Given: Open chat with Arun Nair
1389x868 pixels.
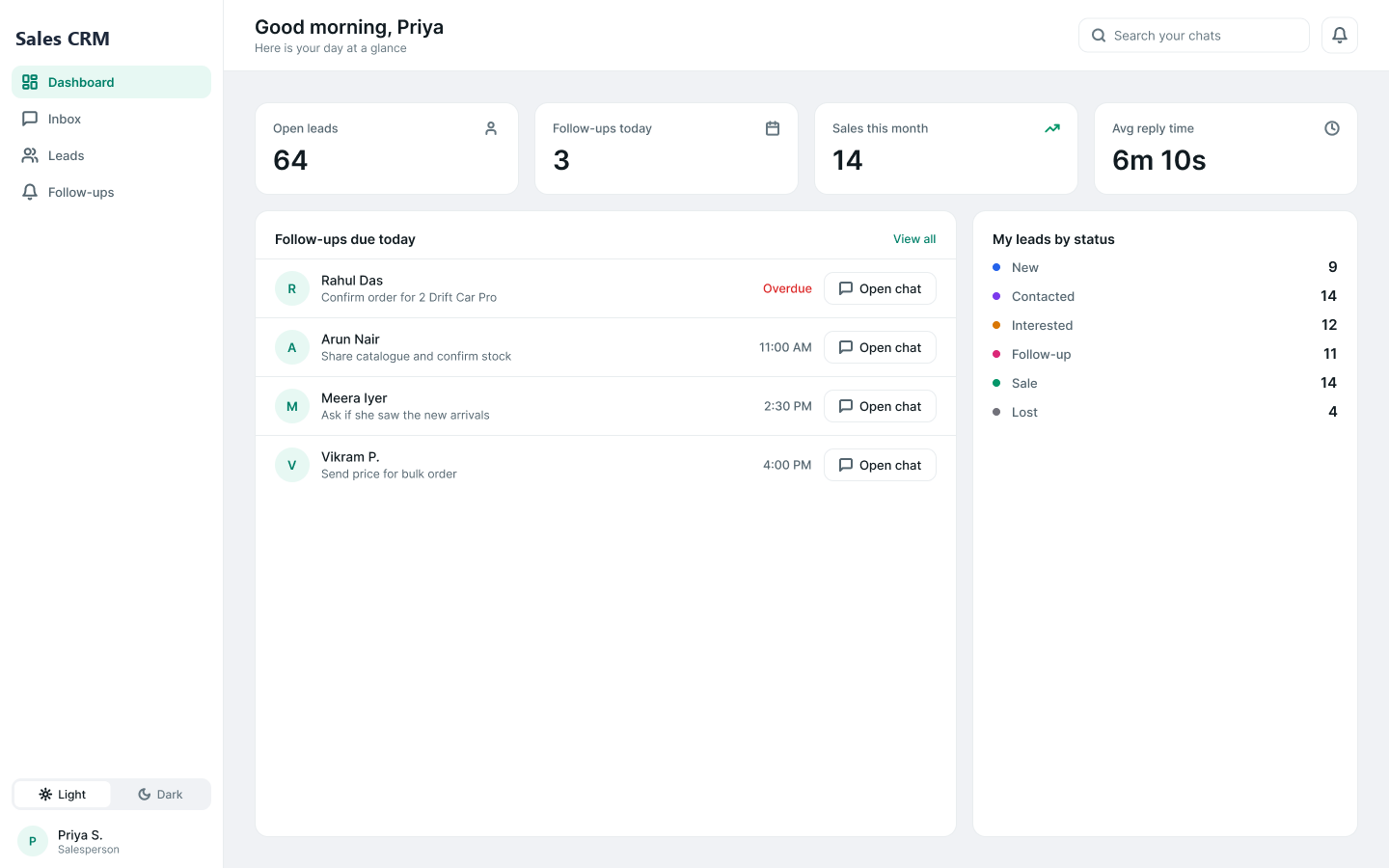Looking at the screenshot, I should click(880, 347).
